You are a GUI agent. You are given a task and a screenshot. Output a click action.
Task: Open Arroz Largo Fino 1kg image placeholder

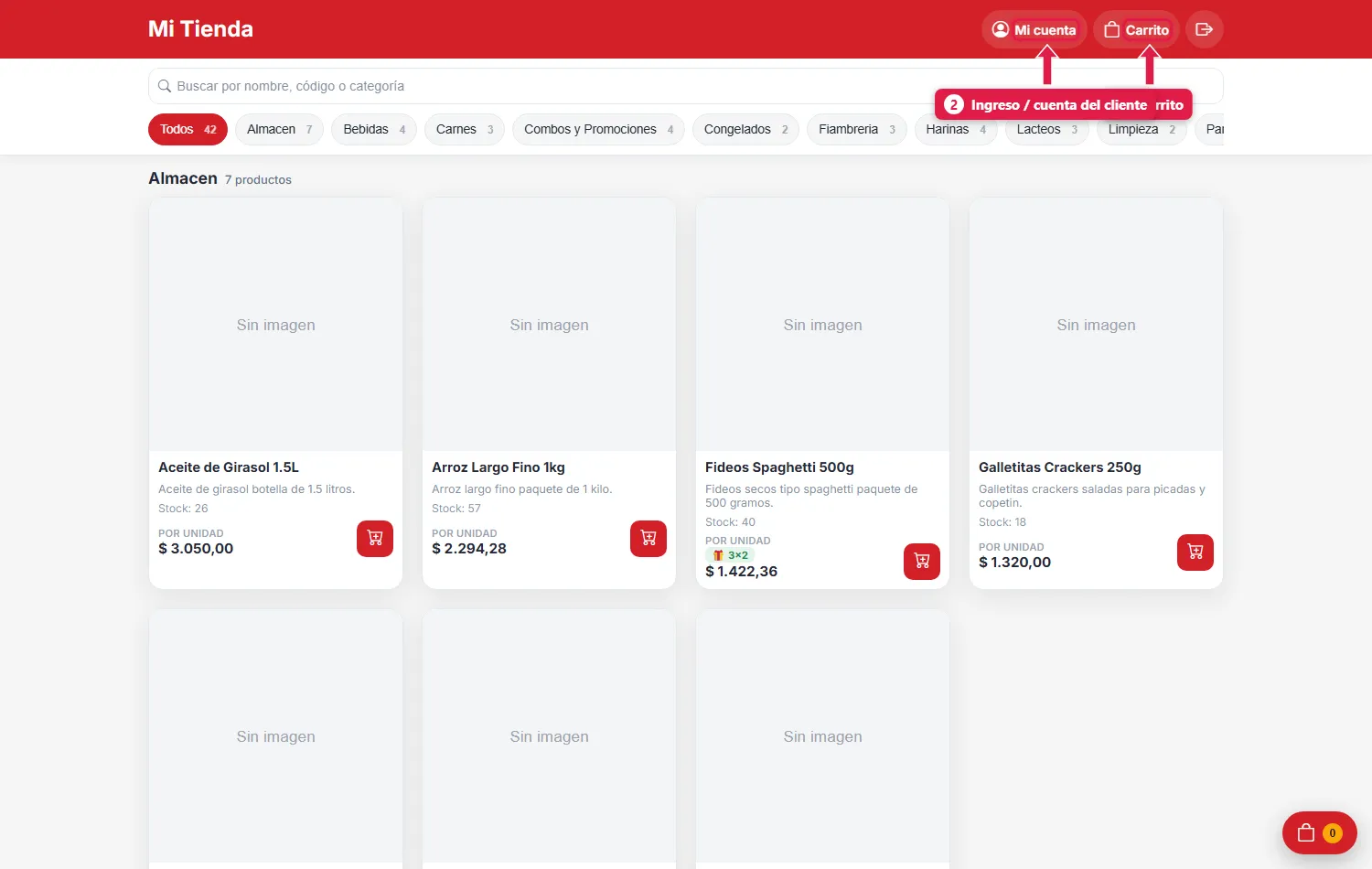click(x=549, y=325)
